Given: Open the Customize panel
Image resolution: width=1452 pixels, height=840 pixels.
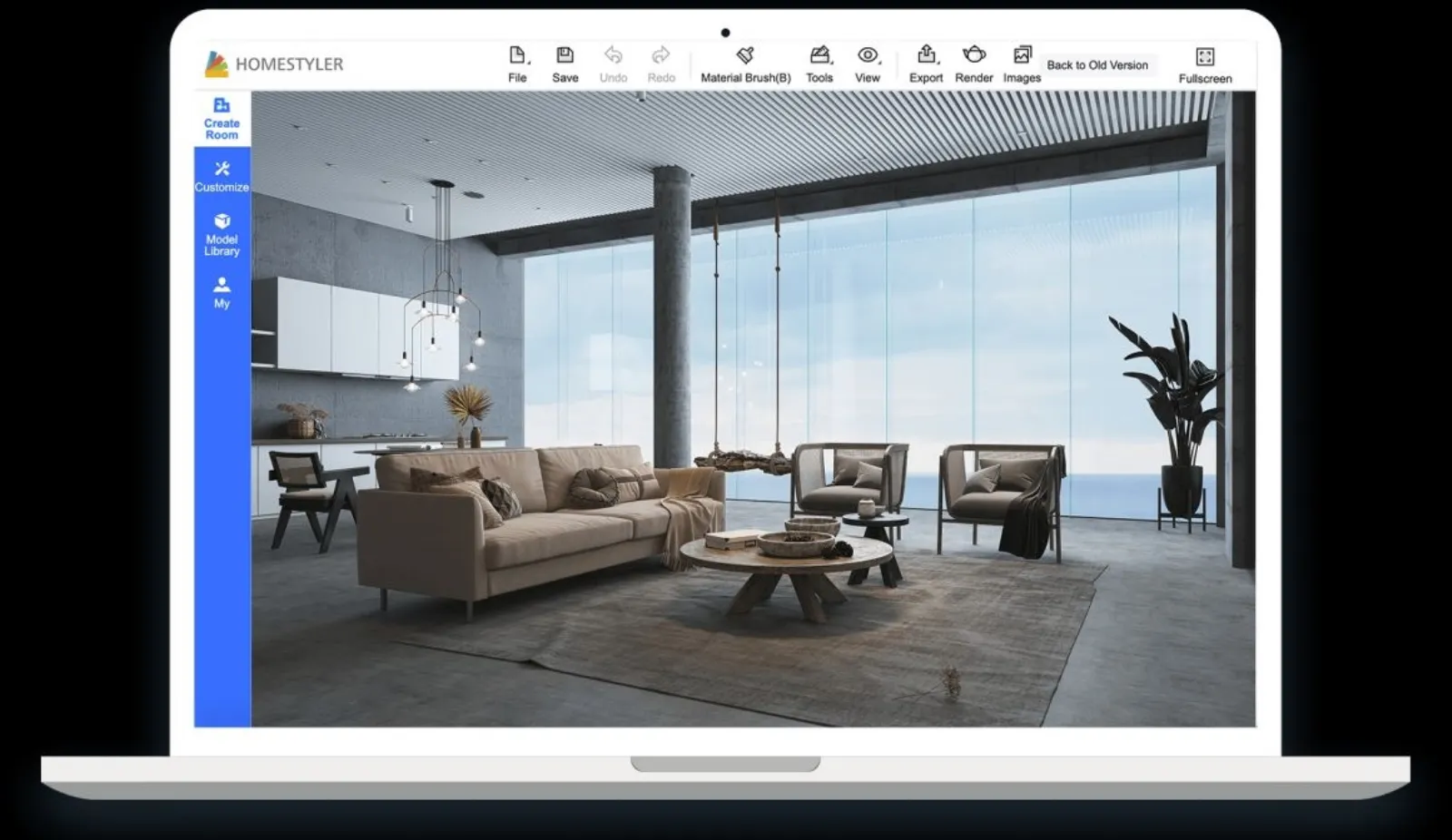Looking at the screenshot, I should click(x=221, y=176).
